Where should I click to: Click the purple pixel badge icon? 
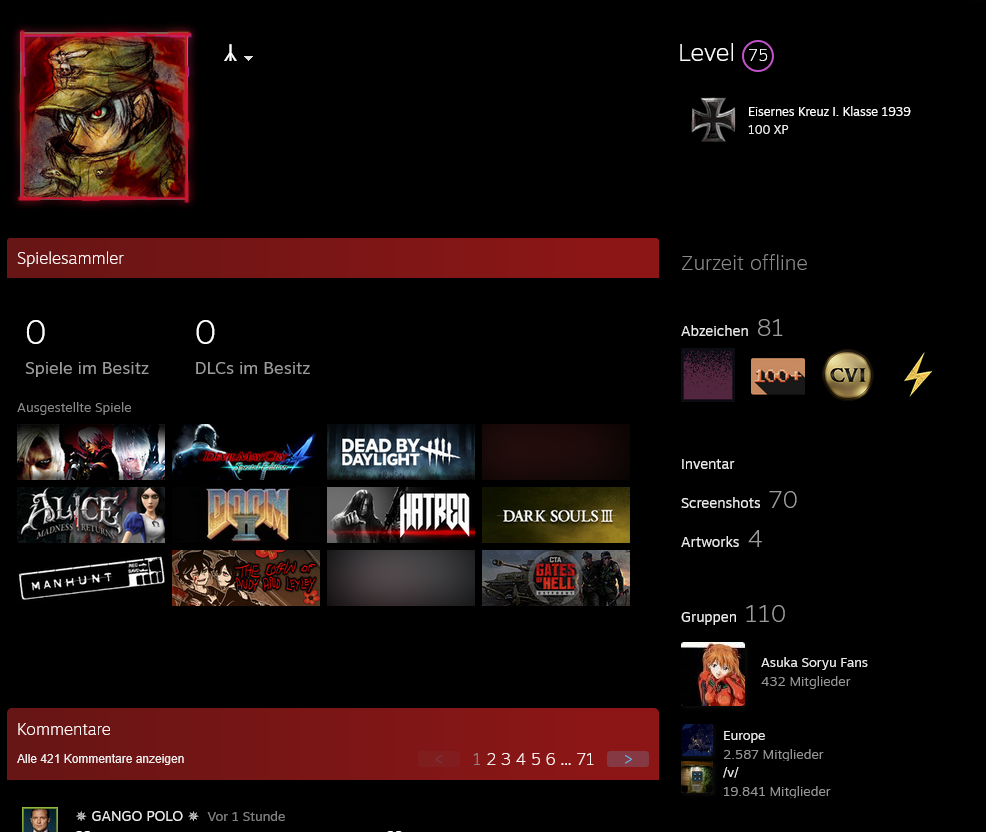[x=708, y=375]
